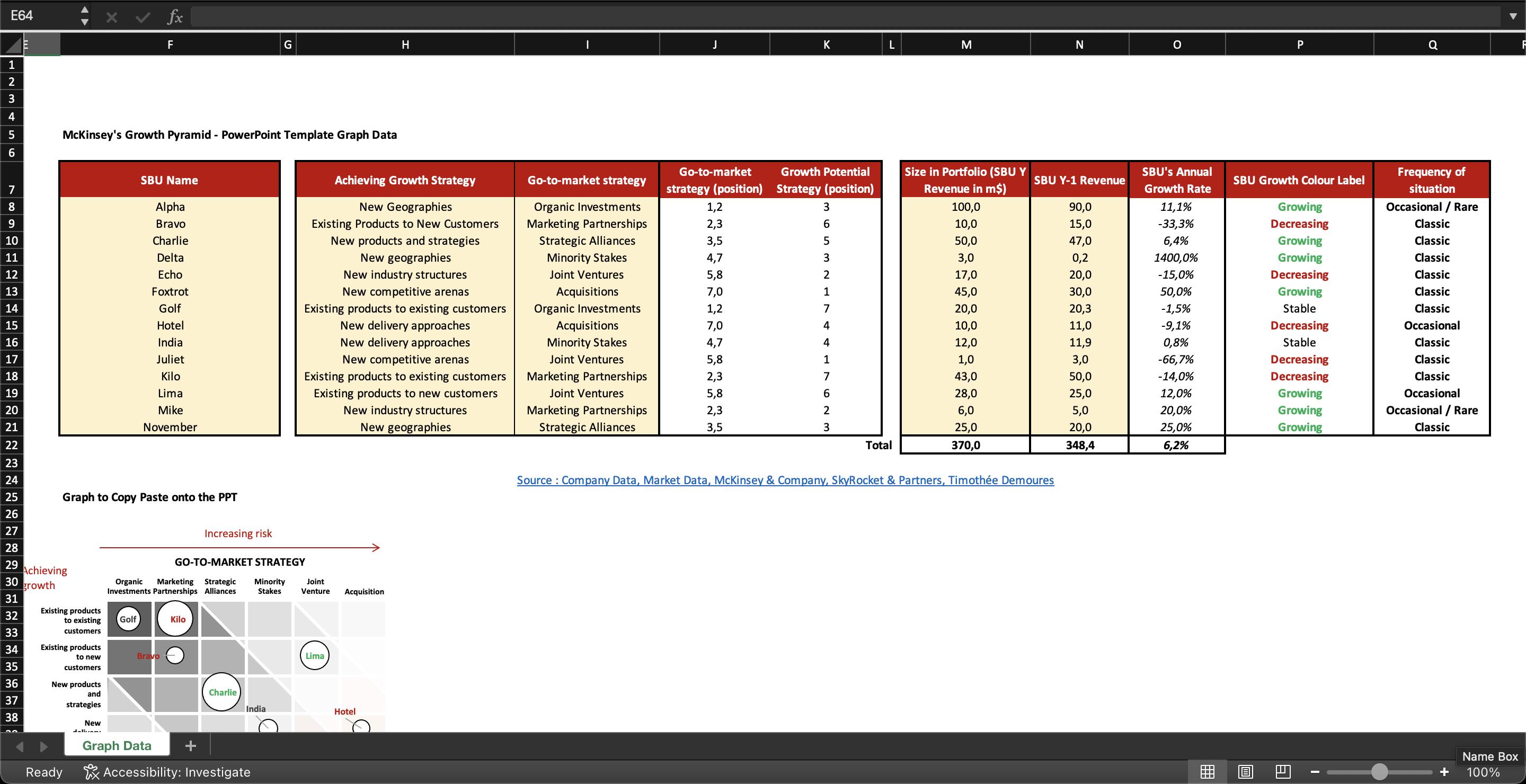
Task: Select column F header
Action: pyautogui.click(x=170, y=44)
